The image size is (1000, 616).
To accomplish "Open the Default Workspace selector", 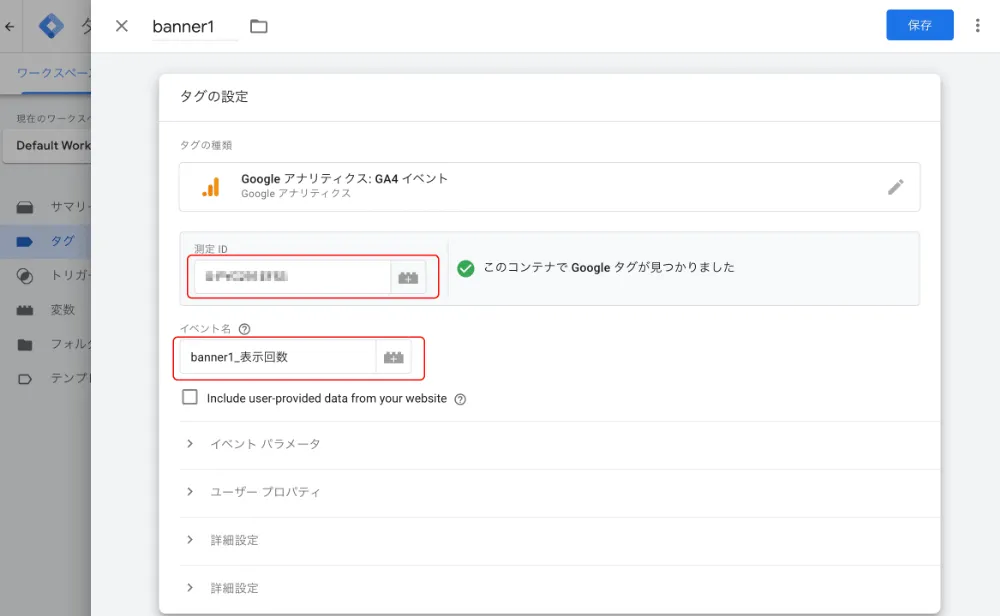I will 47,145.
